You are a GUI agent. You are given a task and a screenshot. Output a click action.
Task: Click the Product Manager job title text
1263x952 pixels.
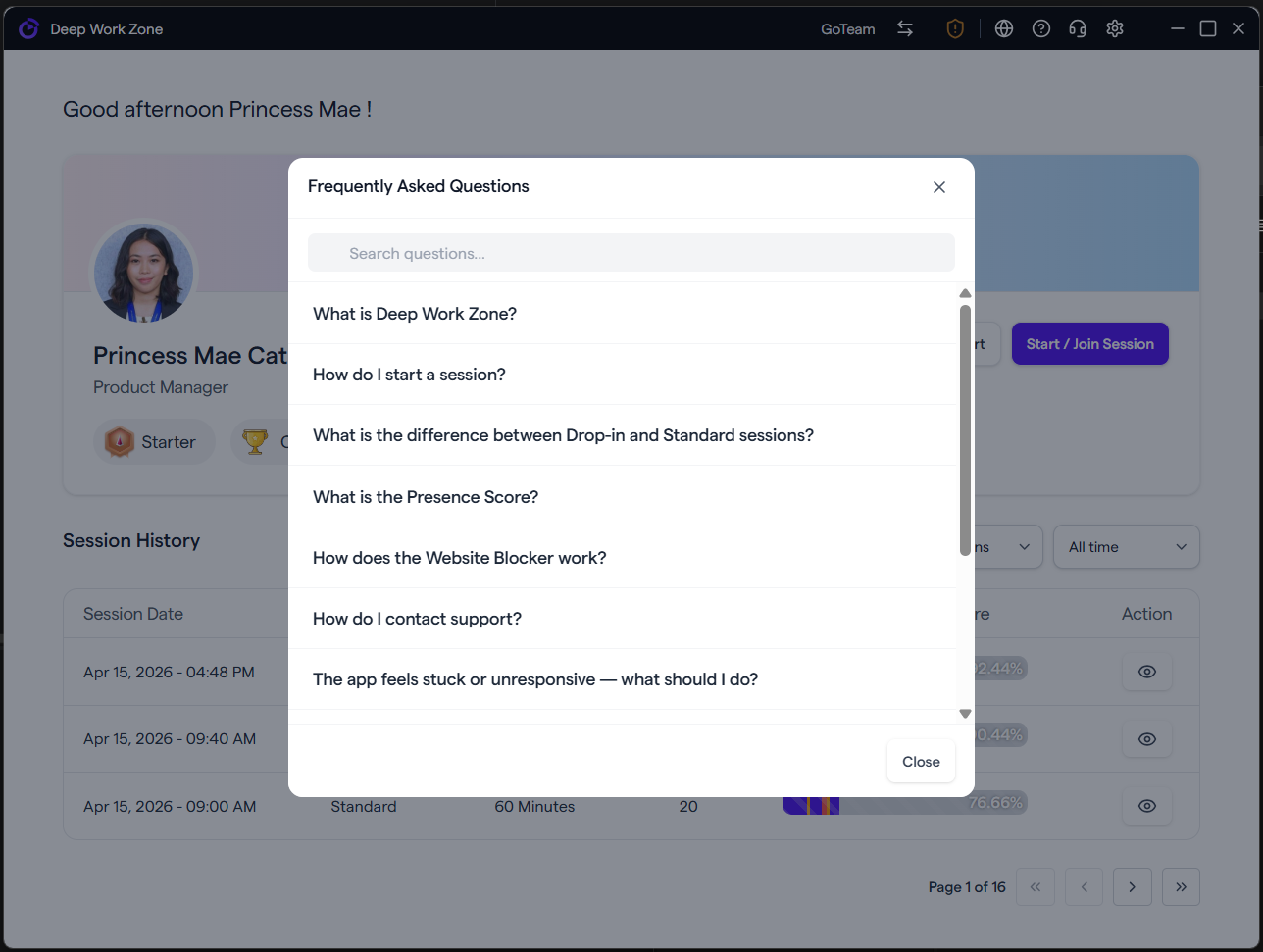coord(161,387)
